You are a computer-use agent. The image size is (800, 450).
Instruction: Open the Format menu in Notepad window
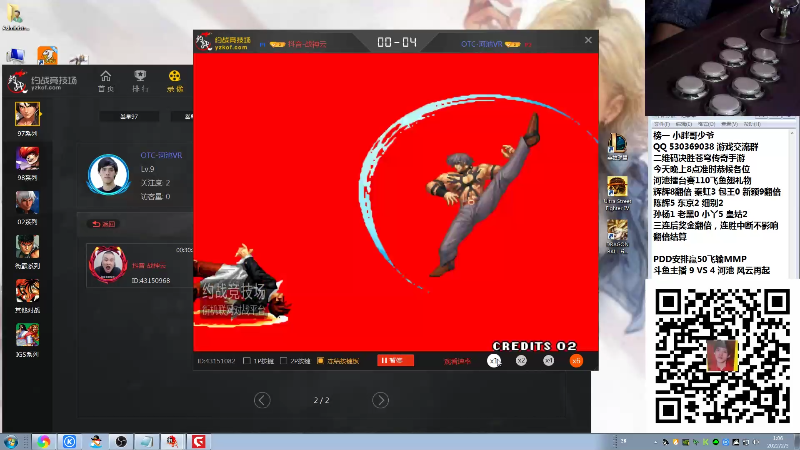(x=706, y=124)
